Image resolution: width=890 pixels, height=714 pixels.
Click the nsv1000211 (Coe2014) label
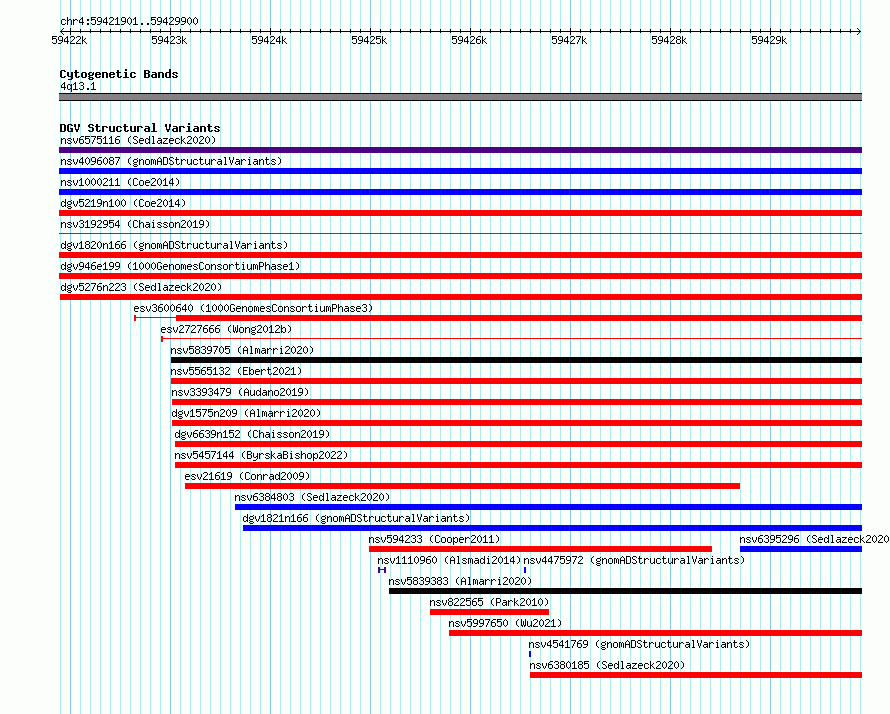pyautogui.click(x=120, y=182)
